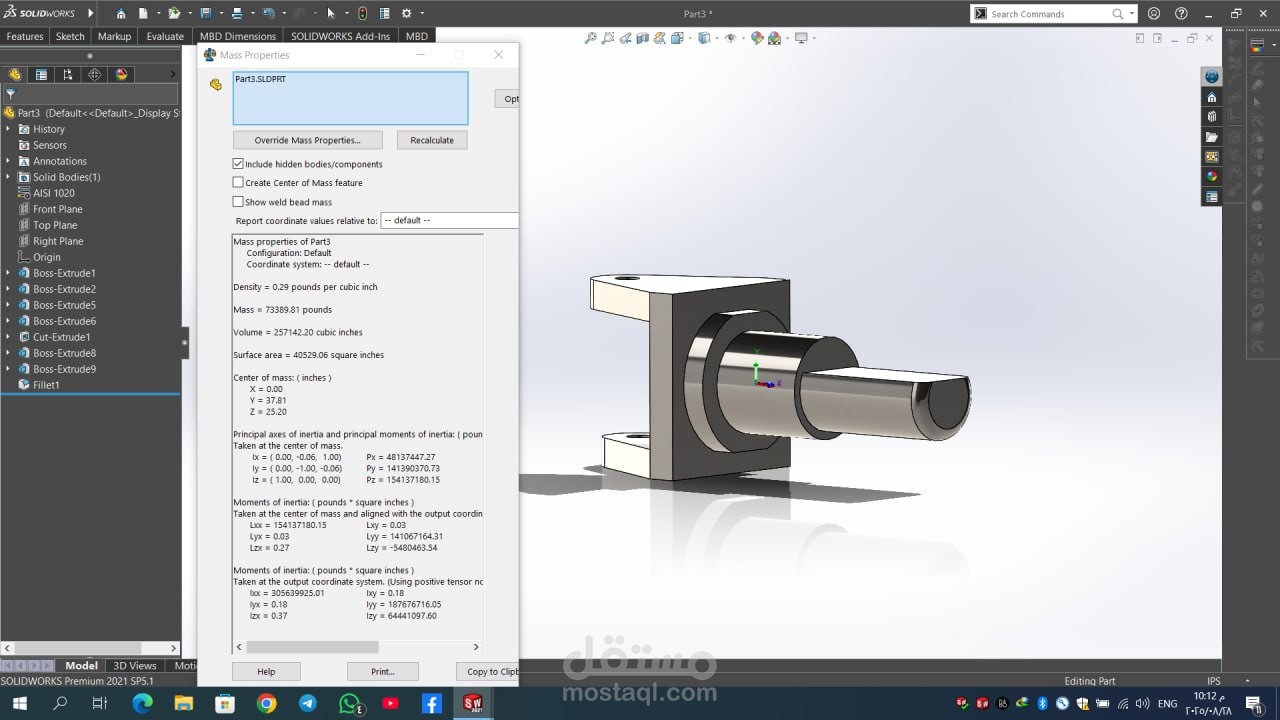Click the Rebuild traffic light icon
Image resolution: width=1280 pixels, height=720 pixels.
[x=362, y=14]
